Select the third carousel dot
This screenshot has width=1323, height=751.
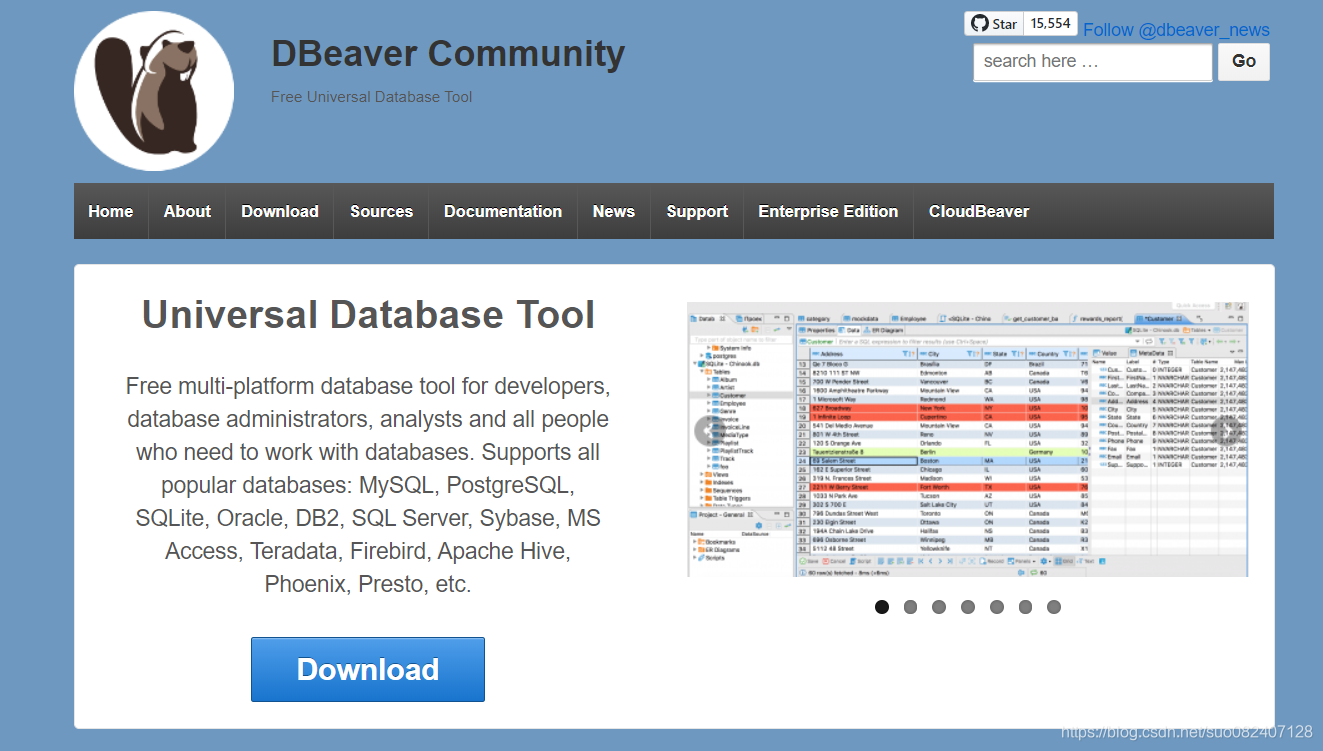point(939,607)
